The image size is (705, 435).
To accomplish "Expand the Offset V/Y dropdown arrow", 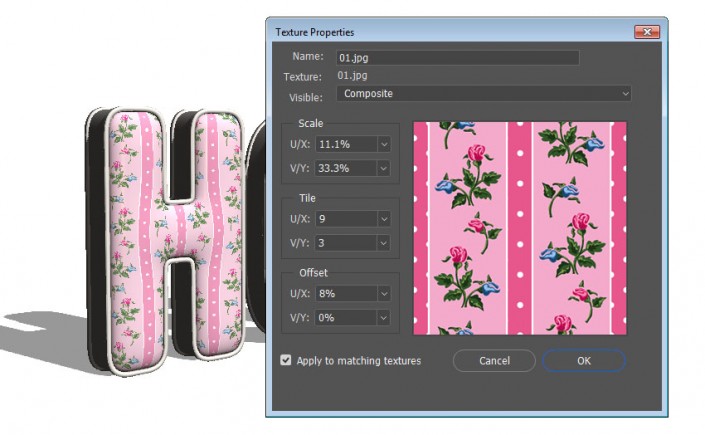I will pyautogui.click(x=383, y=318).
